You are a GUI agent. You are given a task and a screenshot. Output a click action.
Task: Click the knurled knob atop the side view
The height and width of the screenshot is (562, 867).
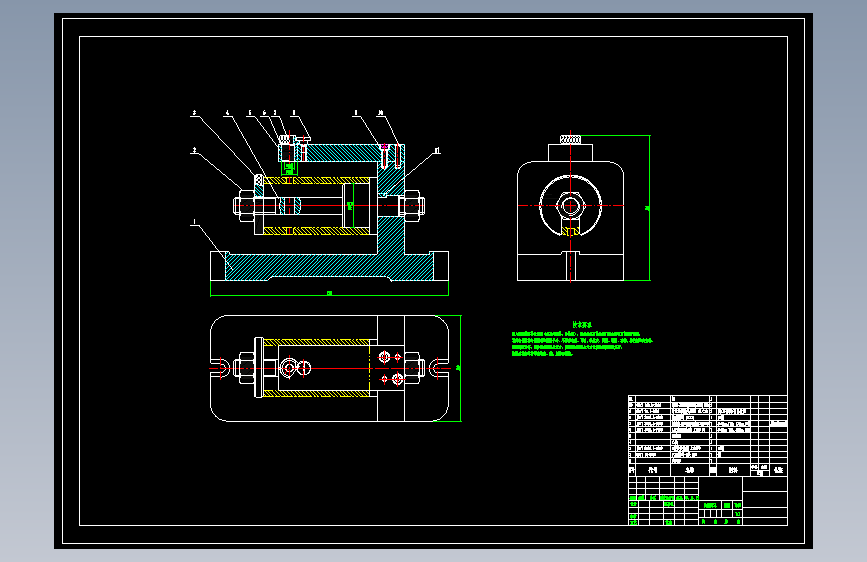tap(570, 140)
